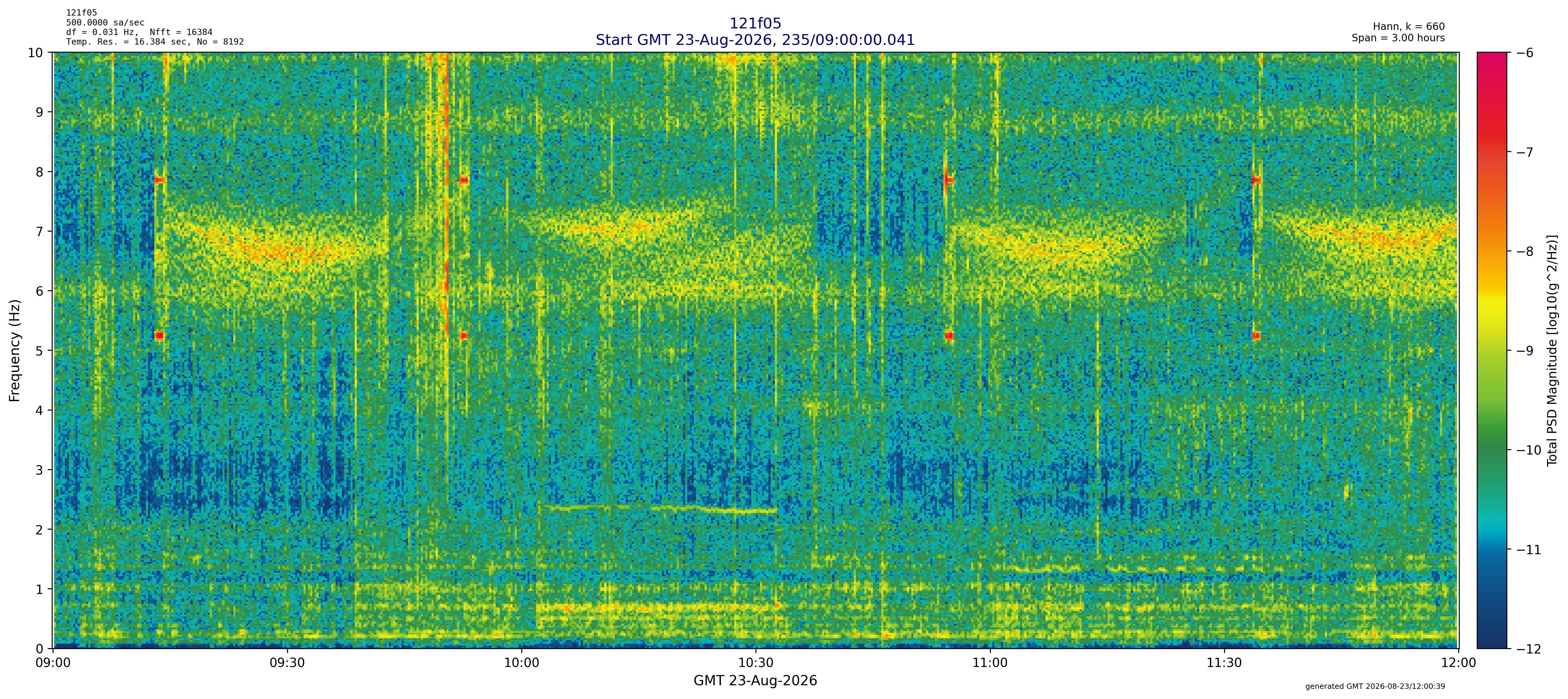Click the colorbar tick label "−8"
The height and width of the screenshot is (699, 1568).
coord(1524,251)
